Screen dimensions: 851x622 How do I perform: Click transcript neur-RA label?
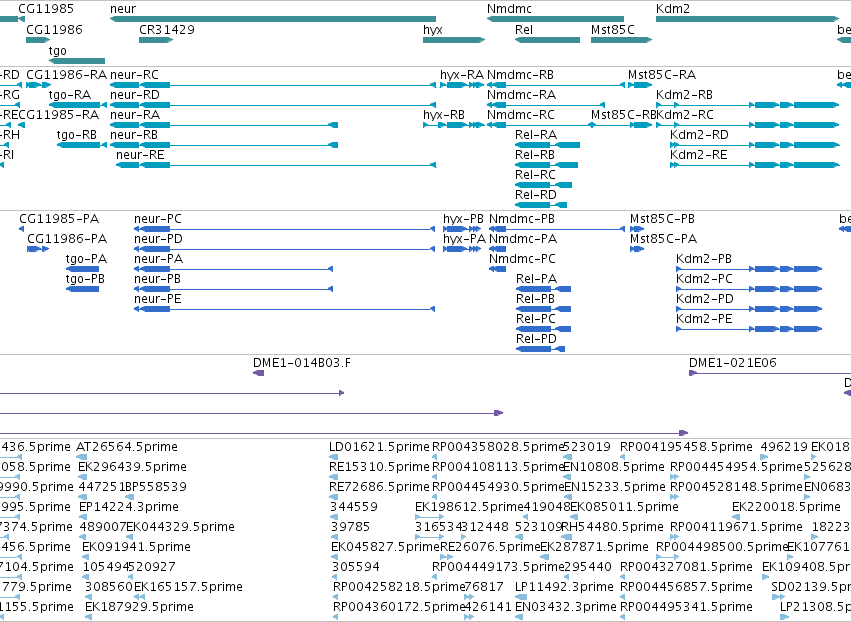tap(135, 115)
